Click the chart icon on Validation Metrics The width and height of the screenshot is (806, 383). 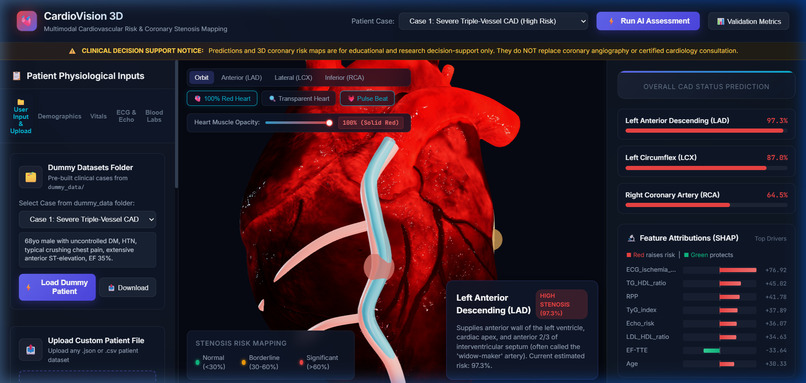[721, 22]
